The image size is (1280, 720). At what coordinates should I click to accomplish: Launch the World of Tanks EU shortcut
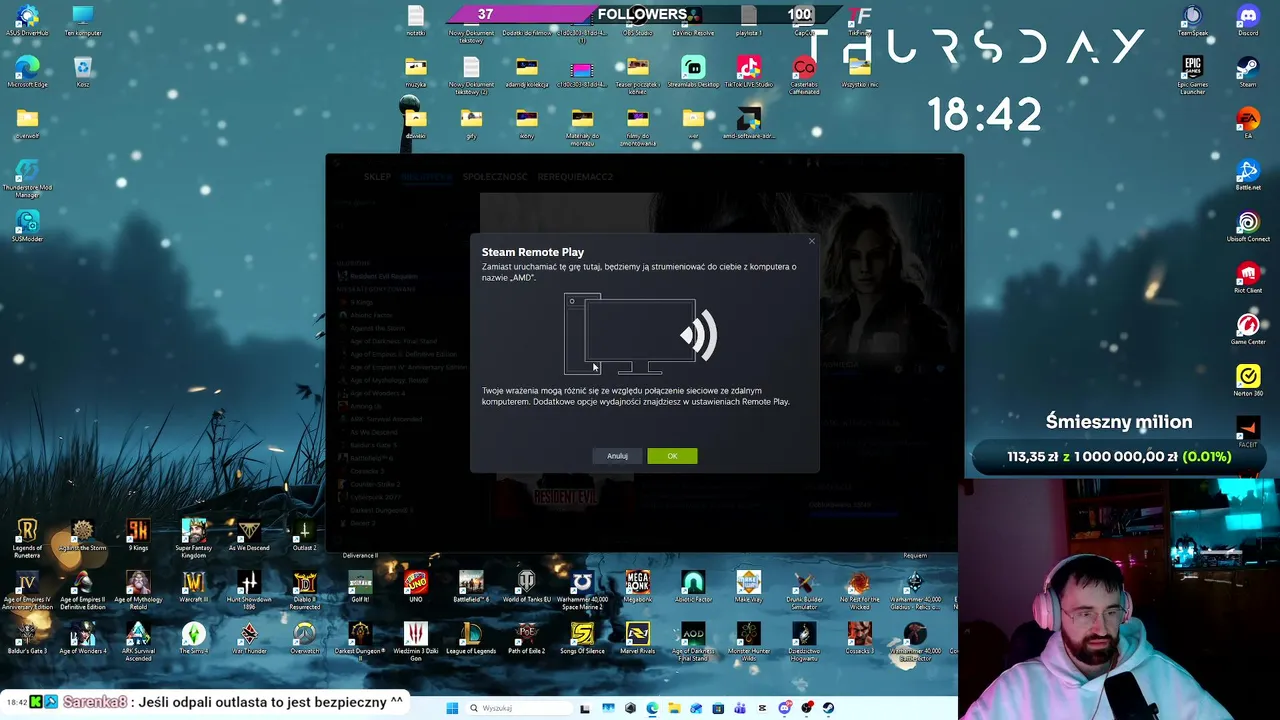tap(526, 587)
